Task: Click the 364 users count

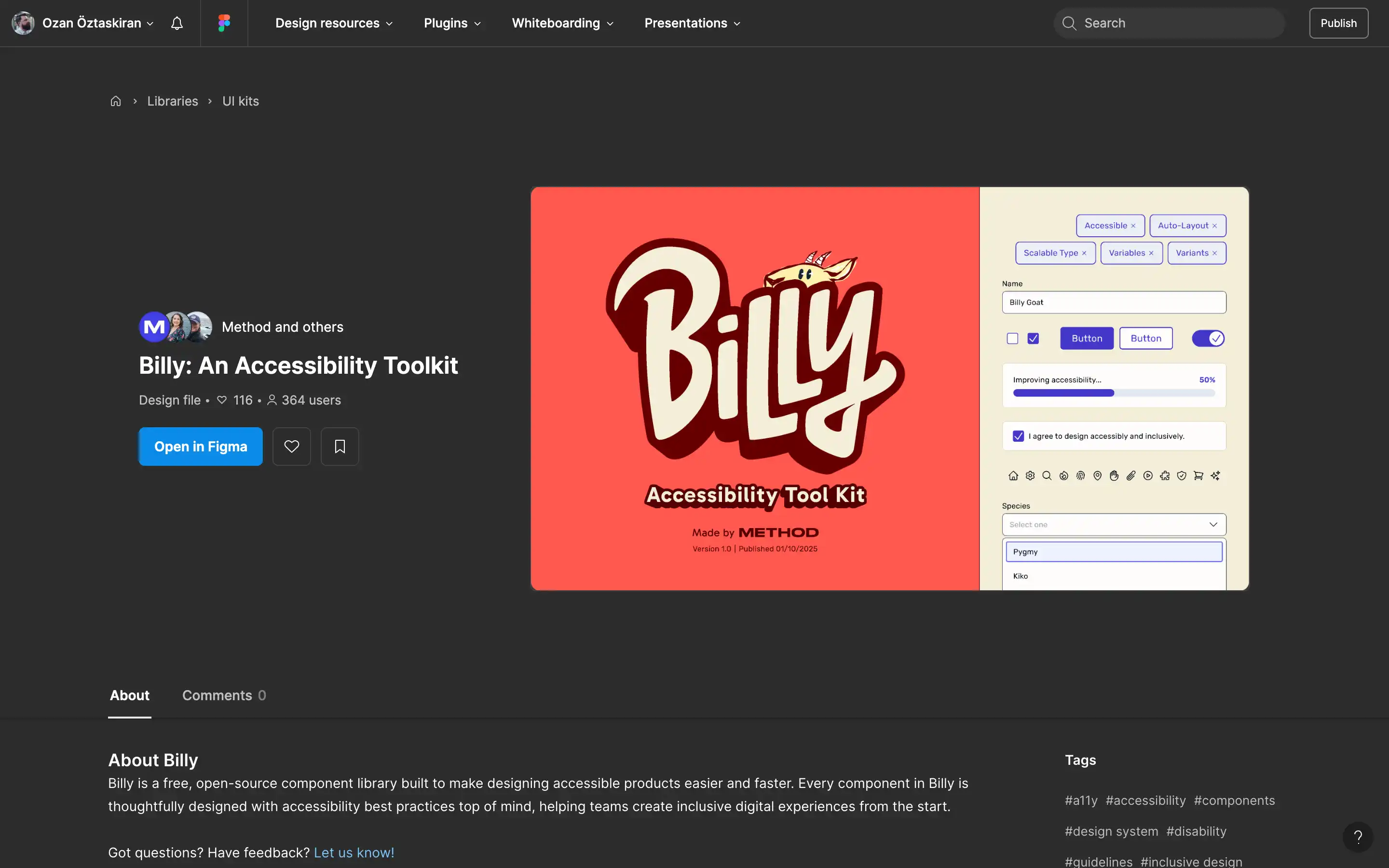Action: coord(304,400)
